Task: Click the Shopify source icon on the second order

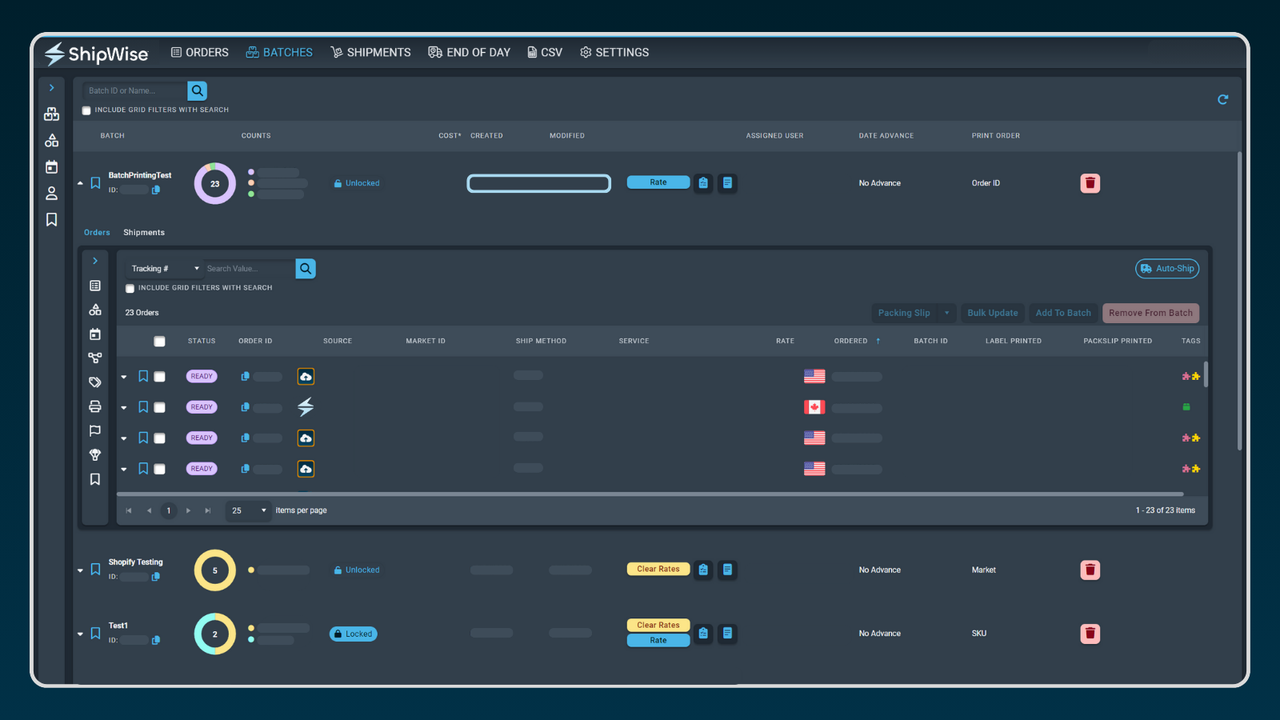Action: click(x=305, y=406)
